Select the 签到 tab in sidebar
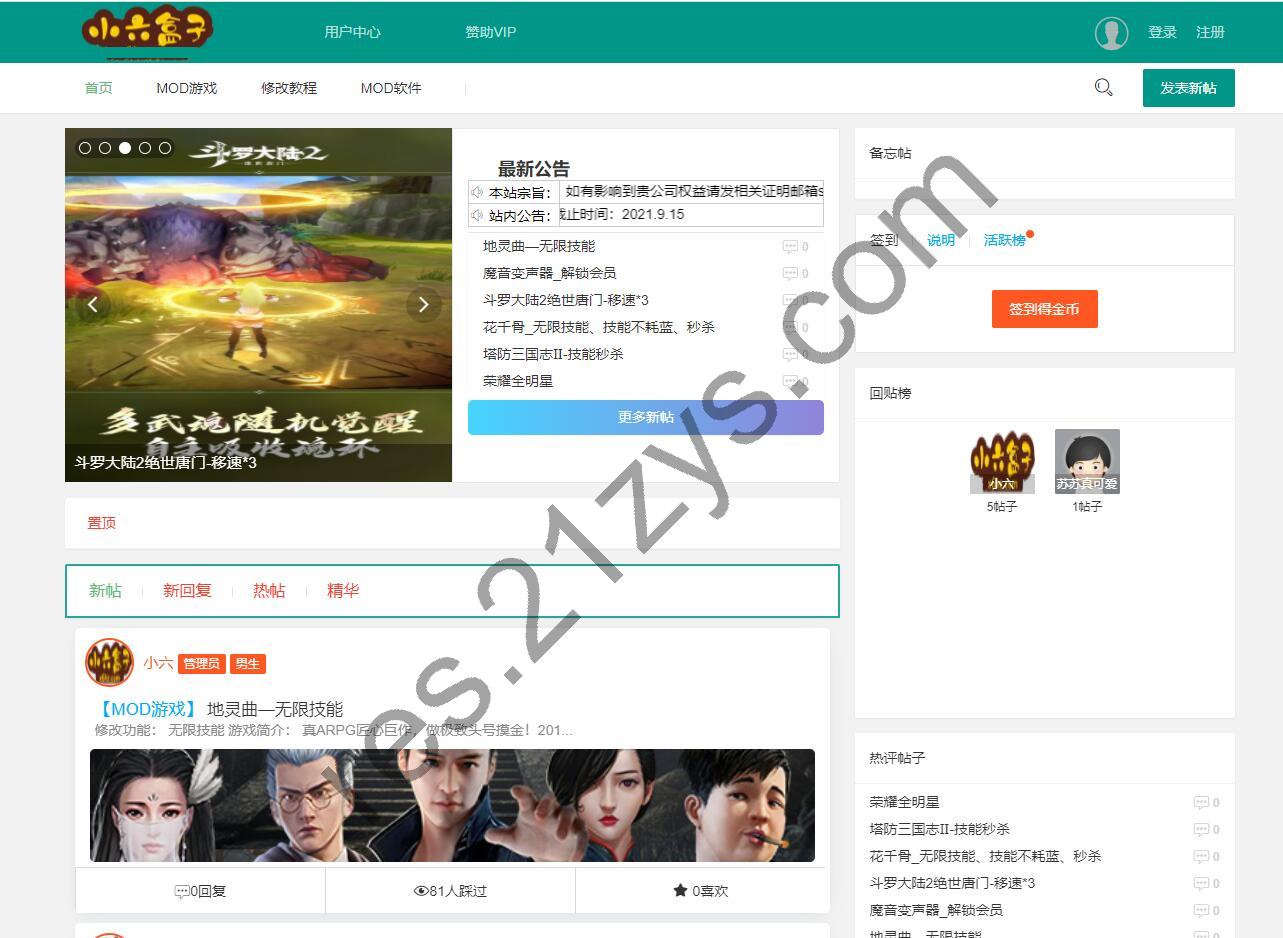Viewport: 1283px width, 938px height. point(884,240)
